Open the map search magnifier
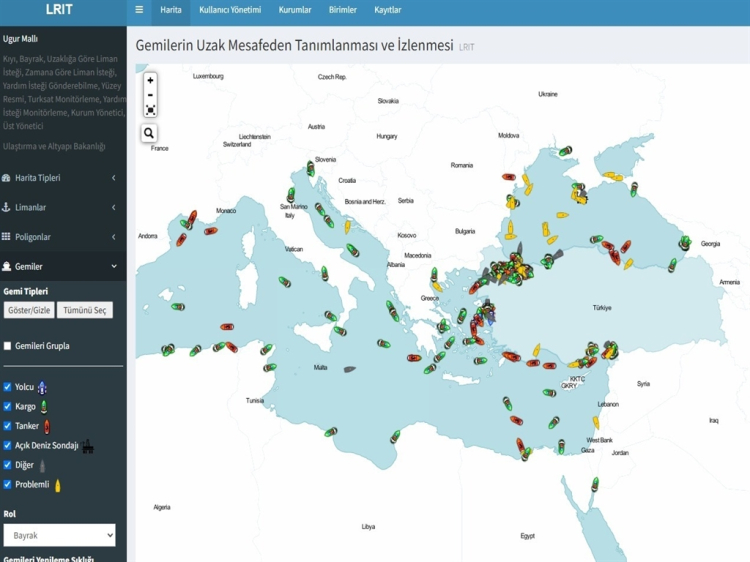The image size is (750, 562). tap(149, 133)
